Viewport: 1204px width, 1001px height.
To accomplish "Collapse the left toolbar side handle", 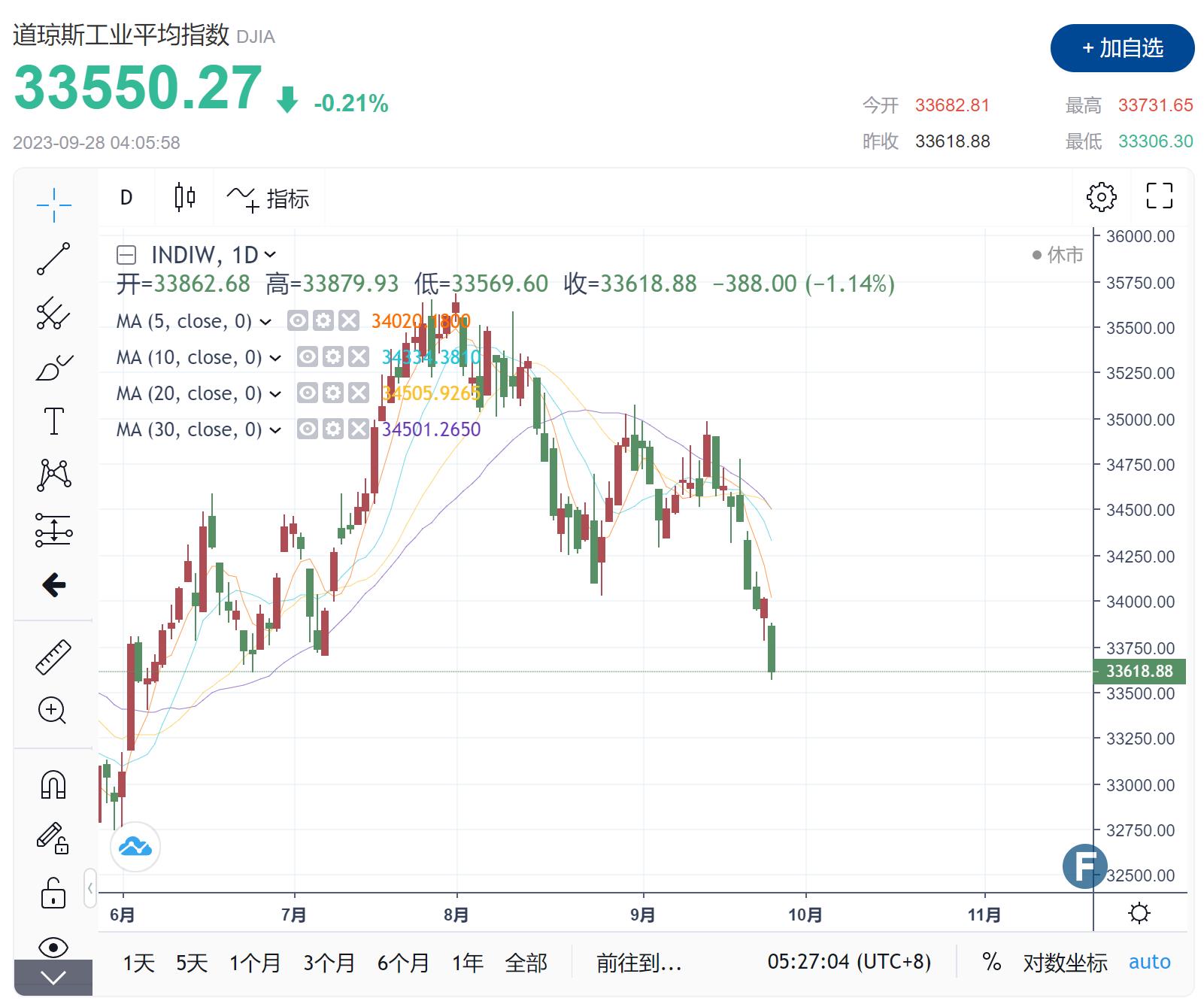I will (90, 888).
